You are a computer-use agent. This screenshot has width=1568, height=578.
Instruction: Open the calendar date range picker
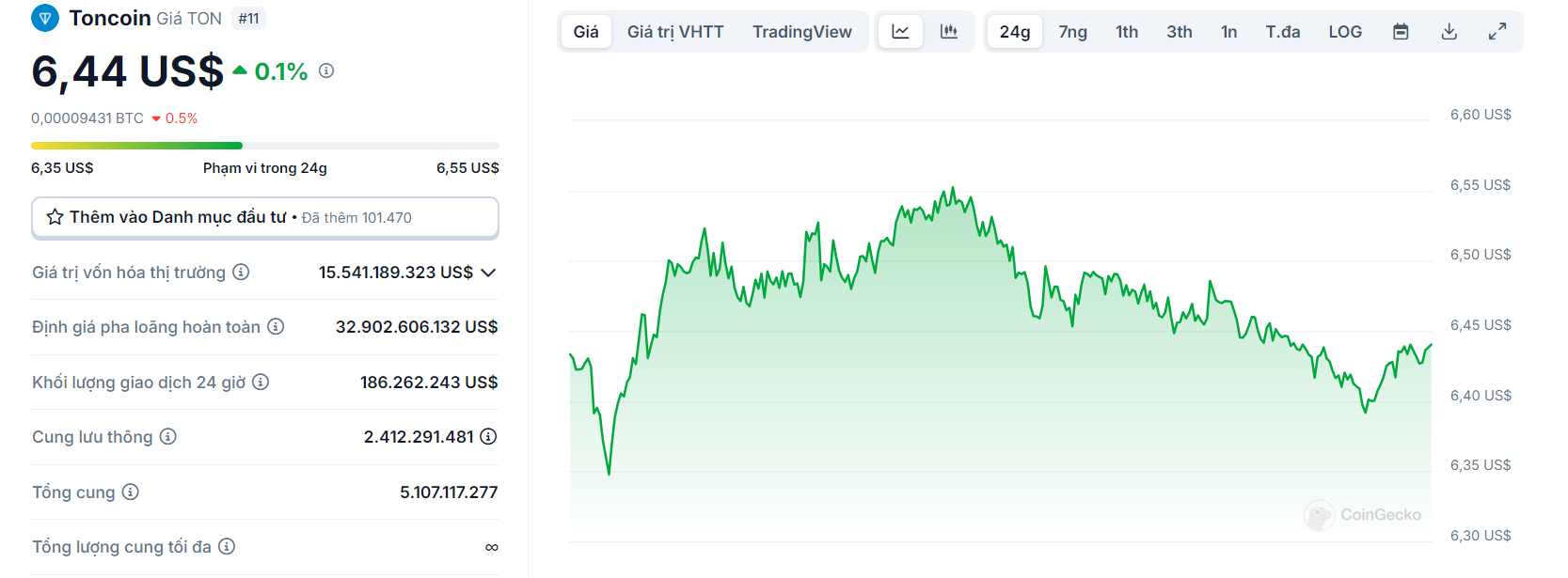1401,32
